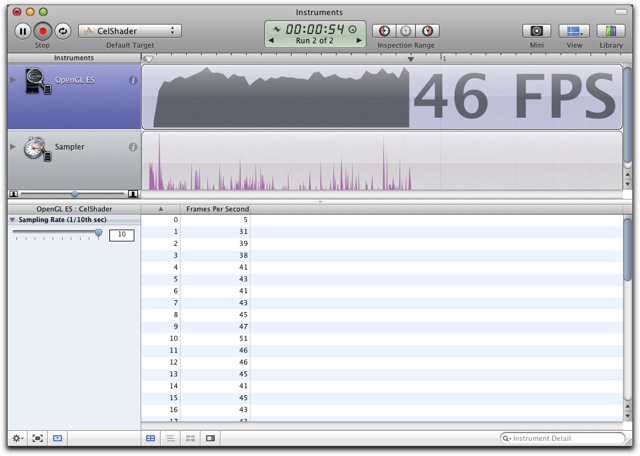
Task: Clear the inspection range middle button
Action: (x=406, y=31)
